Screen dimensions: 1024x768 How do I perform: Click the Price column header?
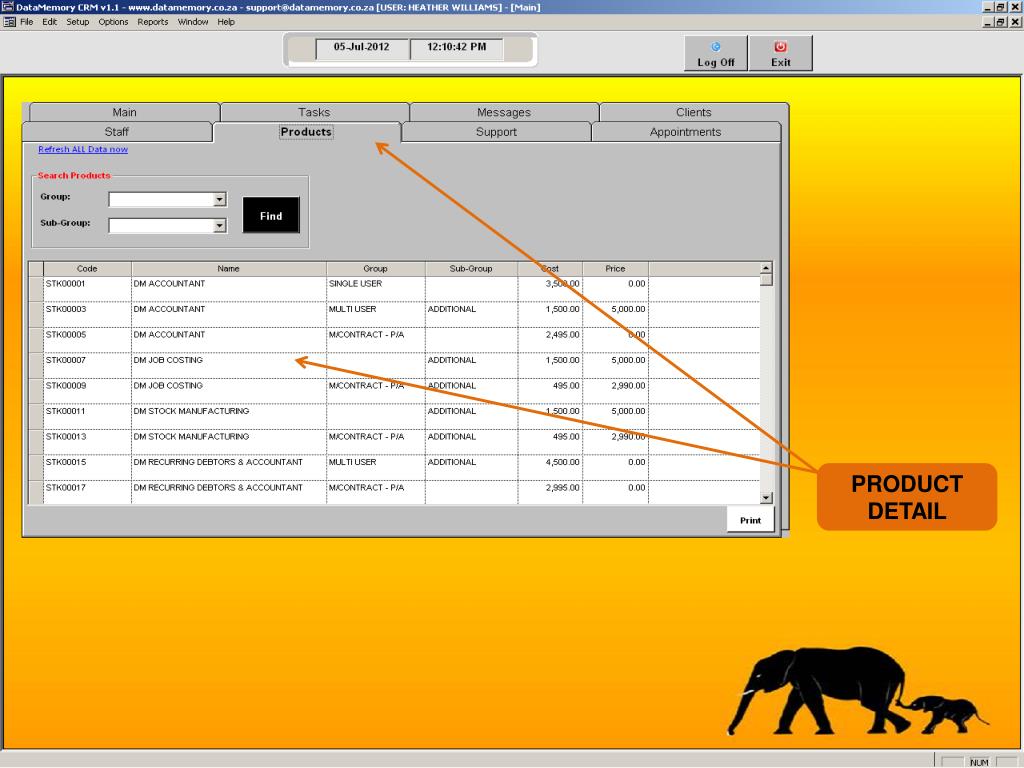(x=615, y=268)
